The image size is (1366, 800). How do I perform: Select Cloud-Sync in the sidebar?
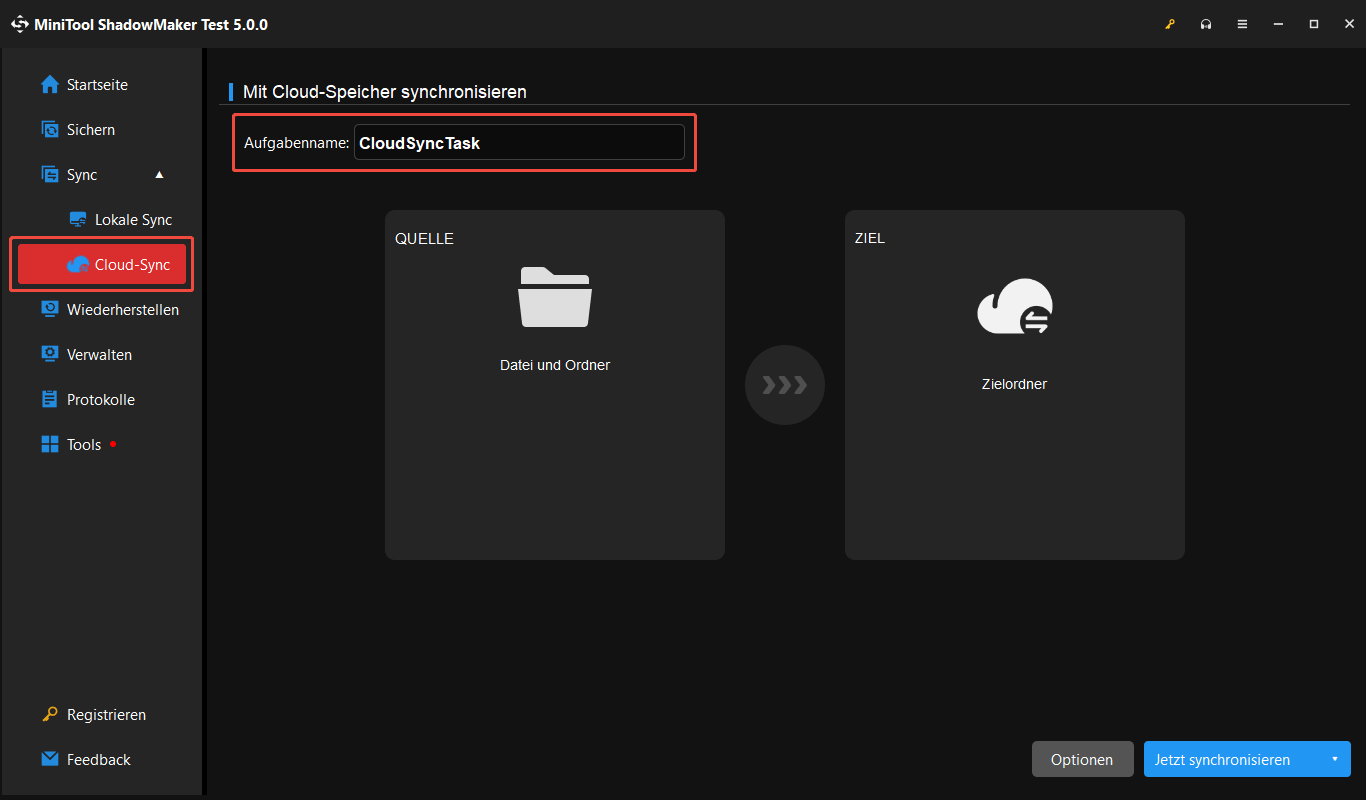(x=102, y=265)
